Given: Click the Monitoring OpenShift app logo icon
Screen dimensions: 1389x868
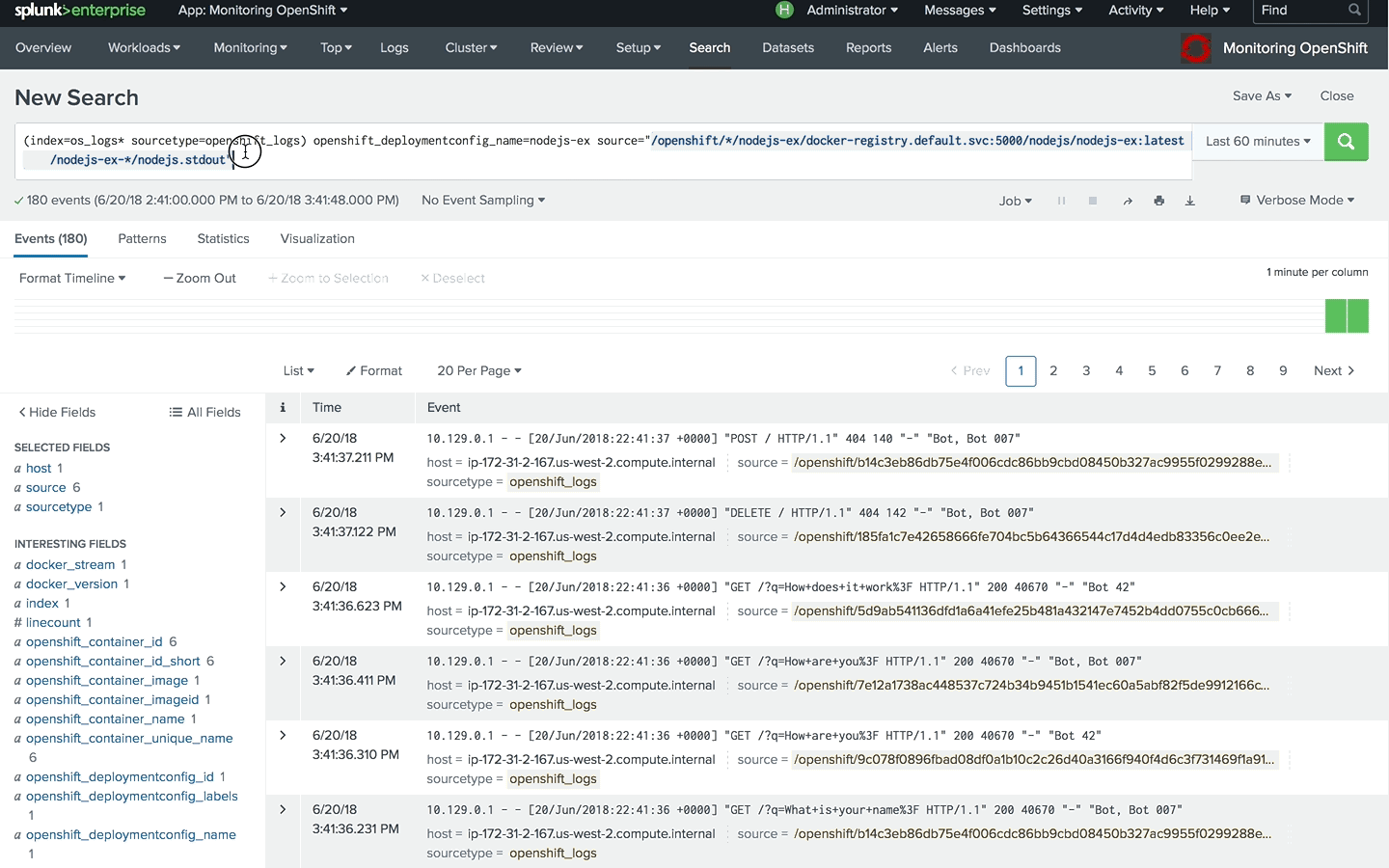Looking at the screenshot, I should point(1195,48).
